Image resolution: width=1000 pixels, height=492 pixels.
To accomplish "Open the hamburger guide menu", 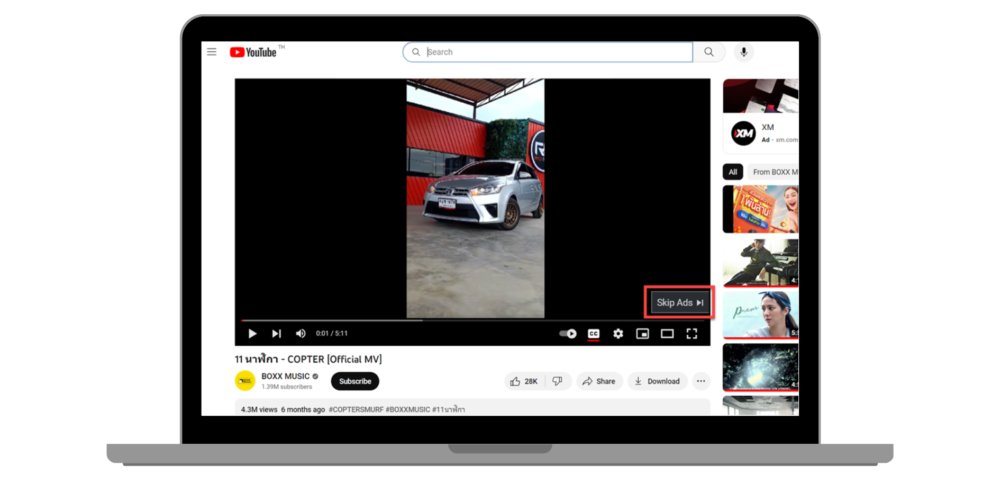I will (x=212, y=52).
